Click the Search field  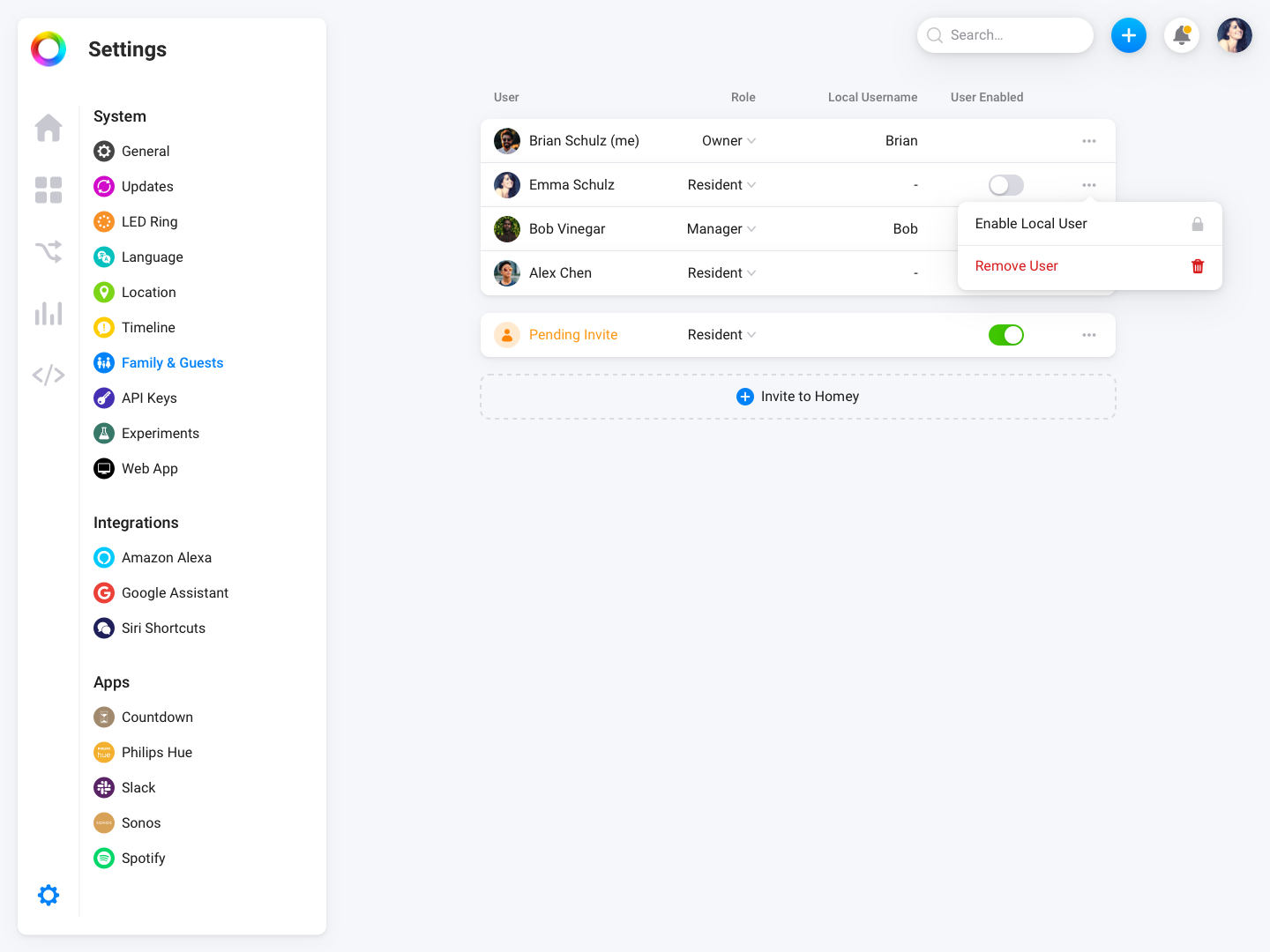1005,35
